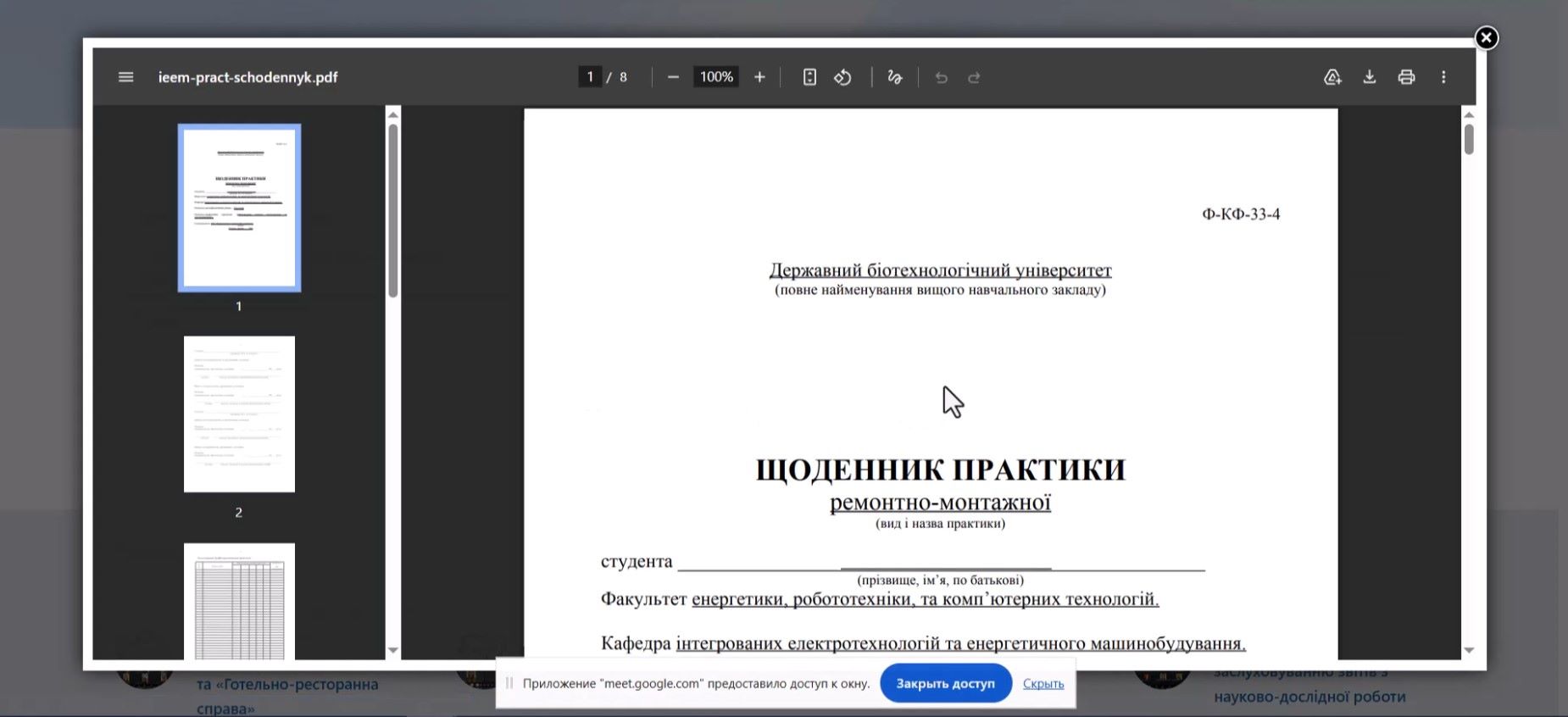1568x717 pixels.
Task: Select the draw annotation tool
Action: (894, 77)
